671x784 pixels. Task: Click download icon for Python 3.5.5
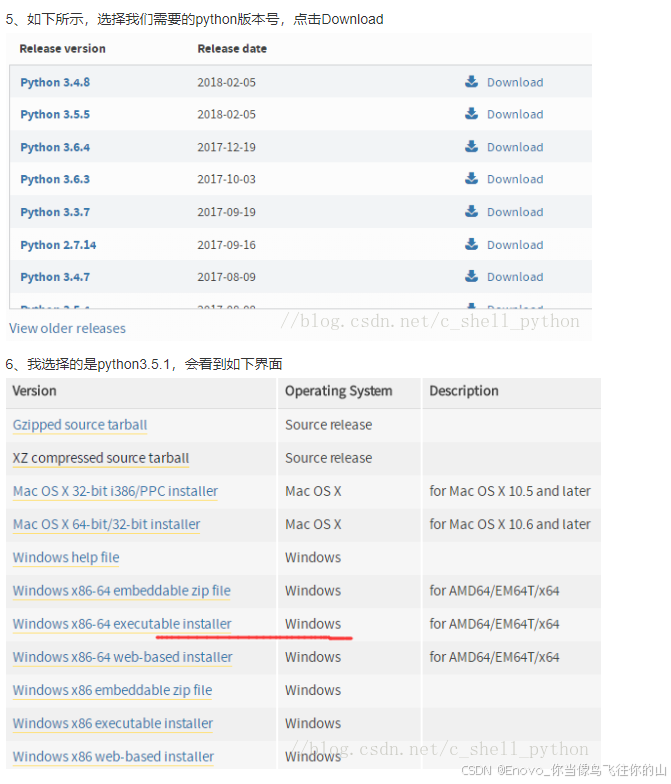(471, 114)
